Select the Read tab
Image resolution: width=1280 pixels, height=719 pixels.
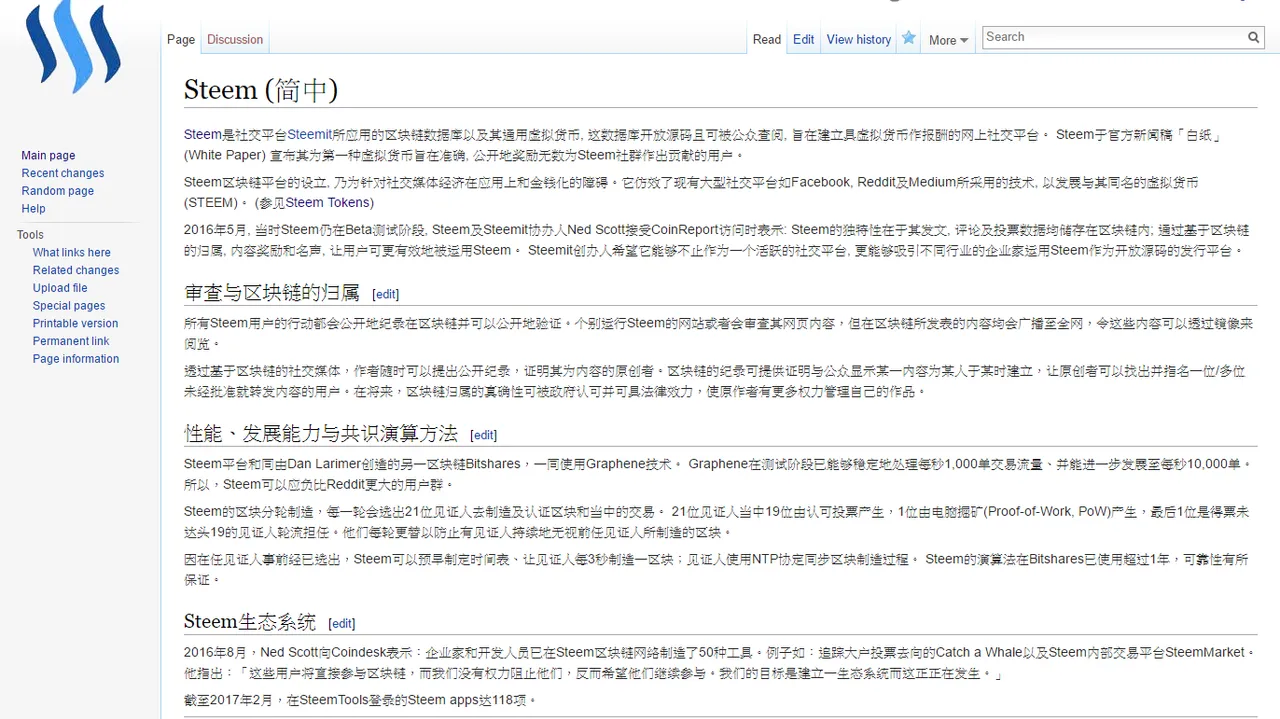[767, 40]
